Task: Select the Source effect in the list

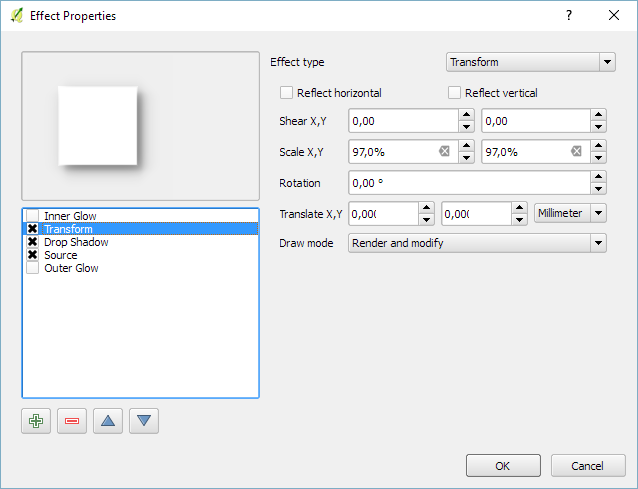Action: click(61, 255)
